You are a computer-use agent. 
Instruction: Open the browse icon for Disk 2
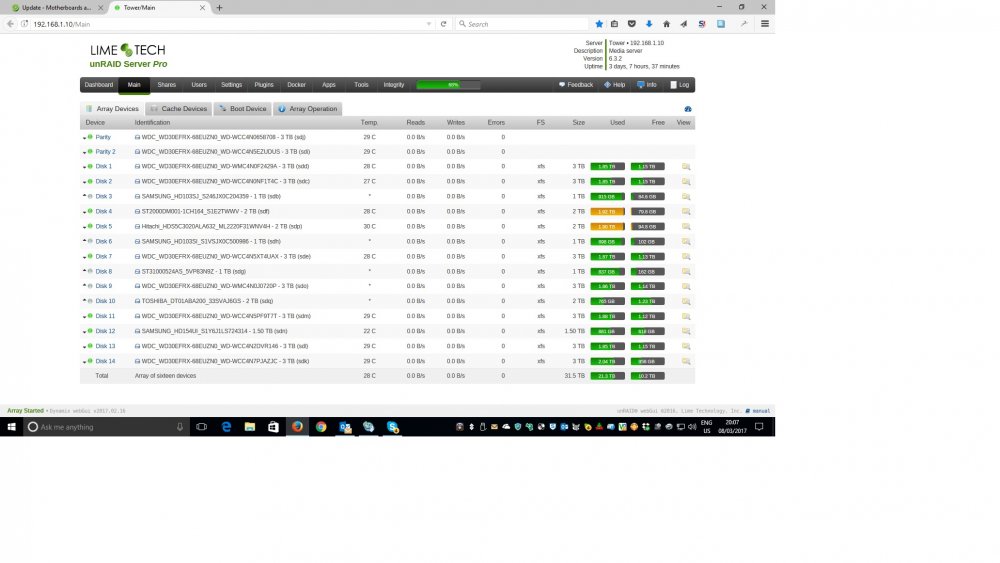click(686, 182)
